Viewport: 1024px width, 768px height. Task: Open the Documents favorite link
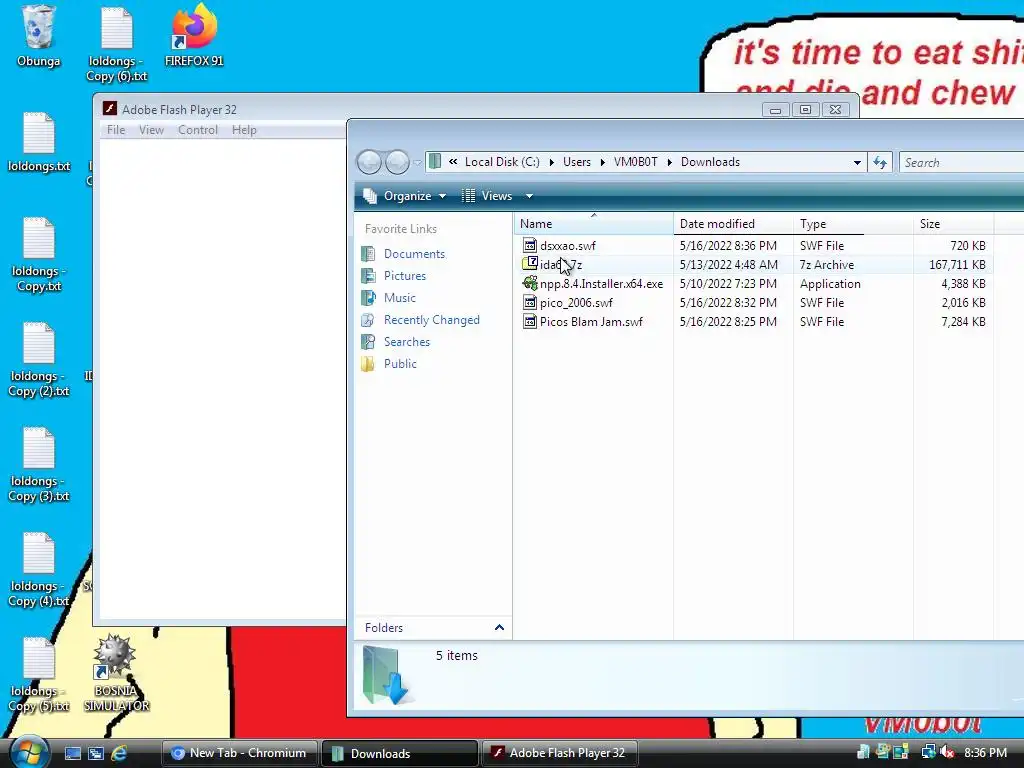point(414,253)
